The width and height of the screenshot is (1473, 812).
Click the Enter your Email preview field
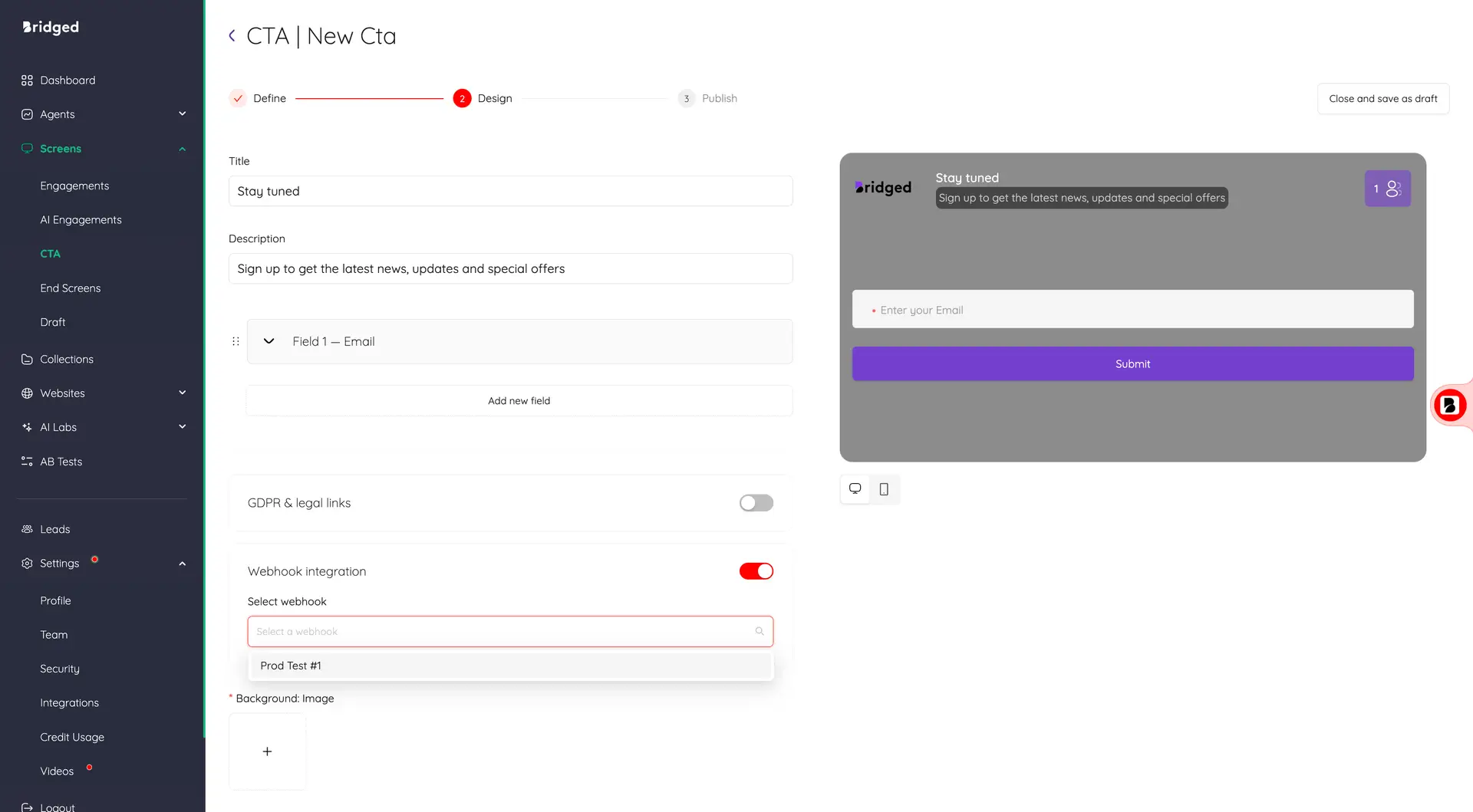pos(1132,309)
